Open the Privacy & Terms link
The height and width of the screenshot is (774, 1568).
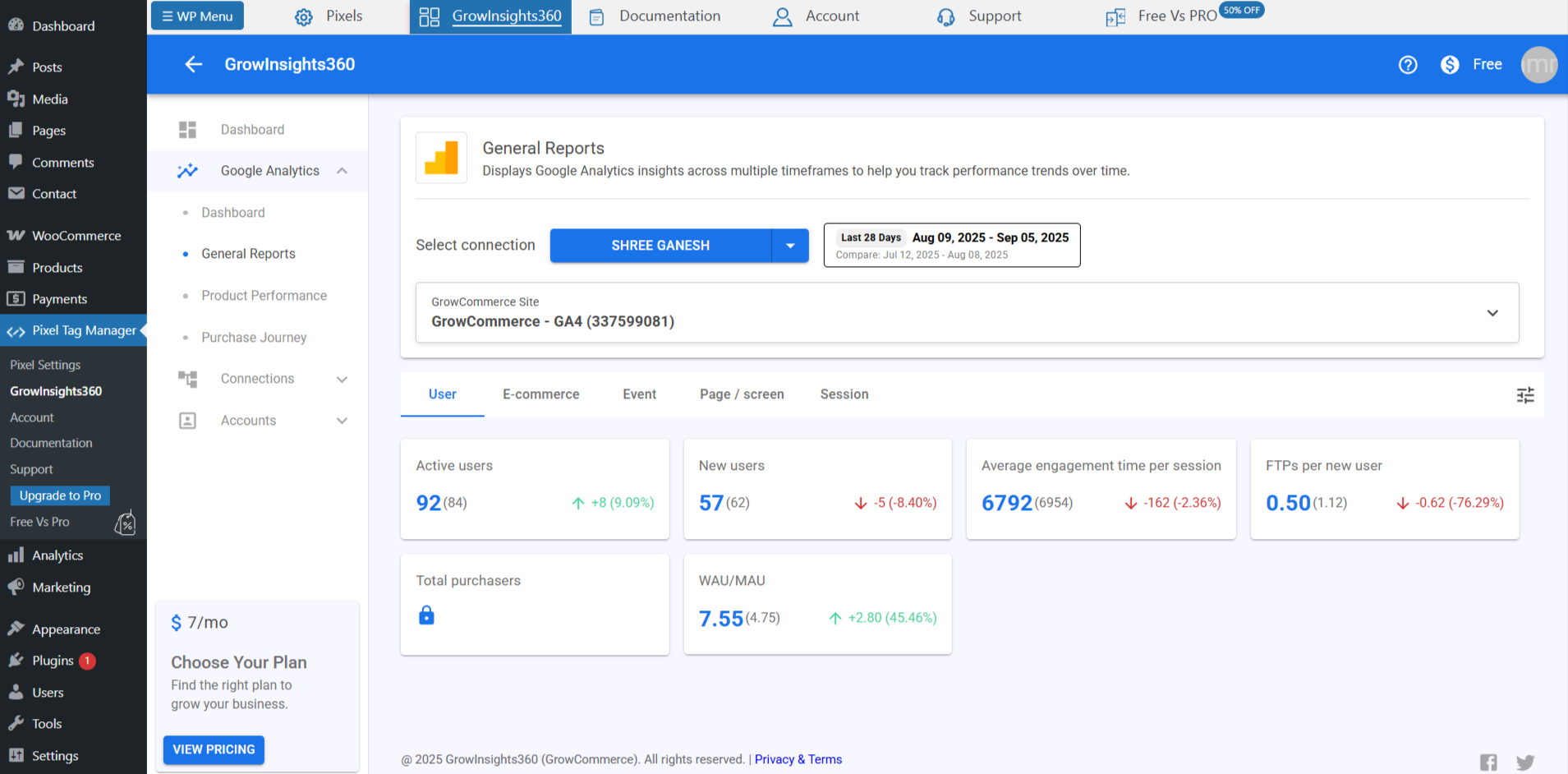[x=798, y=759]
